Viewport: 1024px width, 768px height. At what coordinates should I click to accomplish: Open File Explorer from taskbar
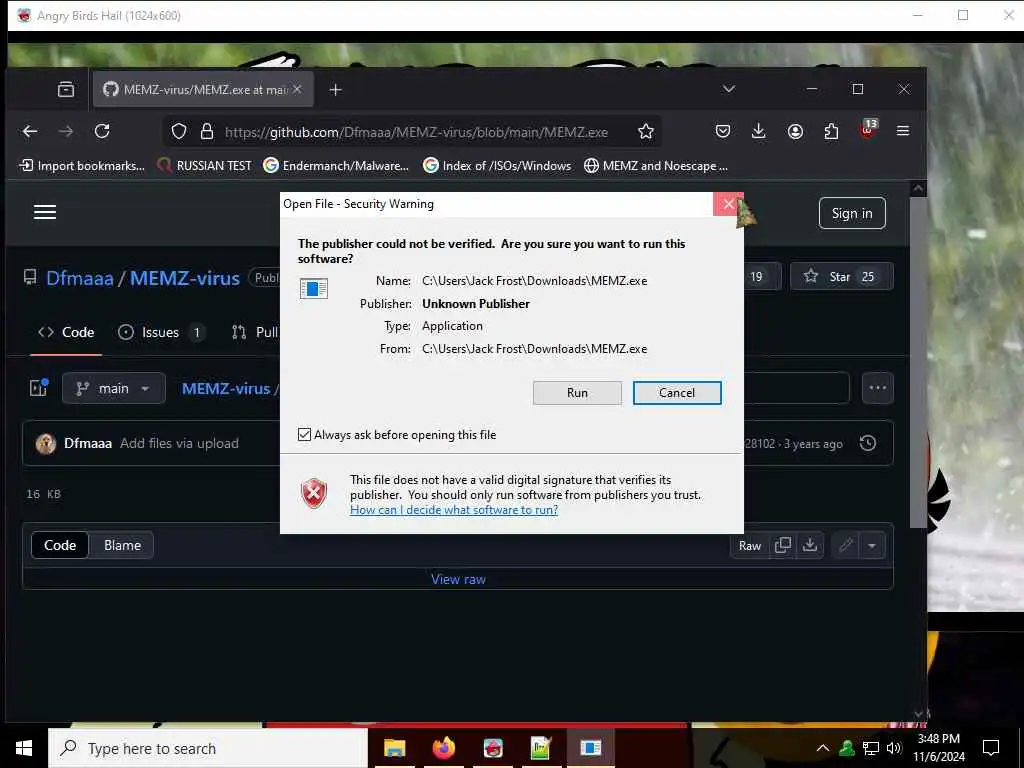point(394,748)
